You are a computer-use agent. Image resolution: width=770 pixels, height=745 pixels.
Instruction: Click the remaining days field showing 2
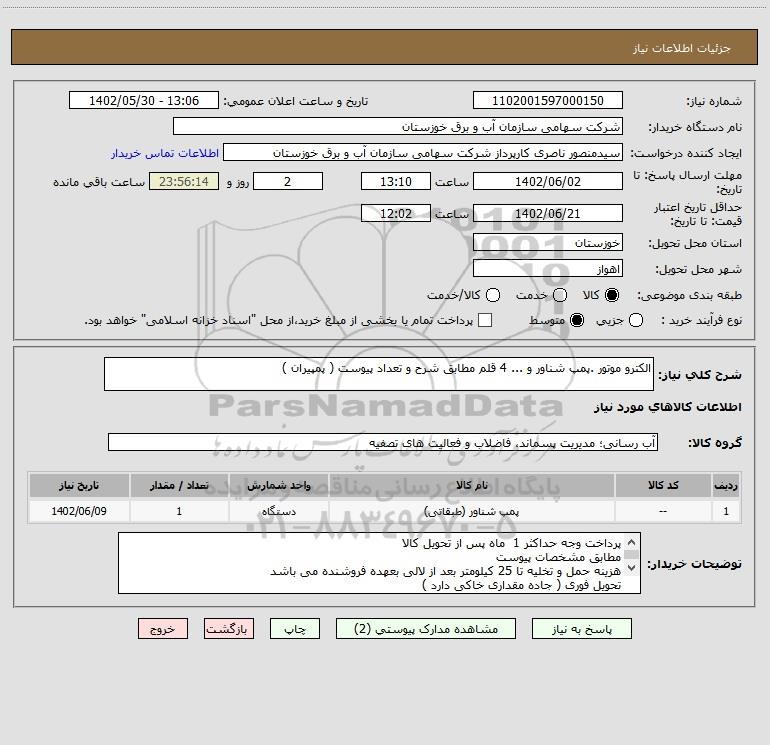pos(288,182)
